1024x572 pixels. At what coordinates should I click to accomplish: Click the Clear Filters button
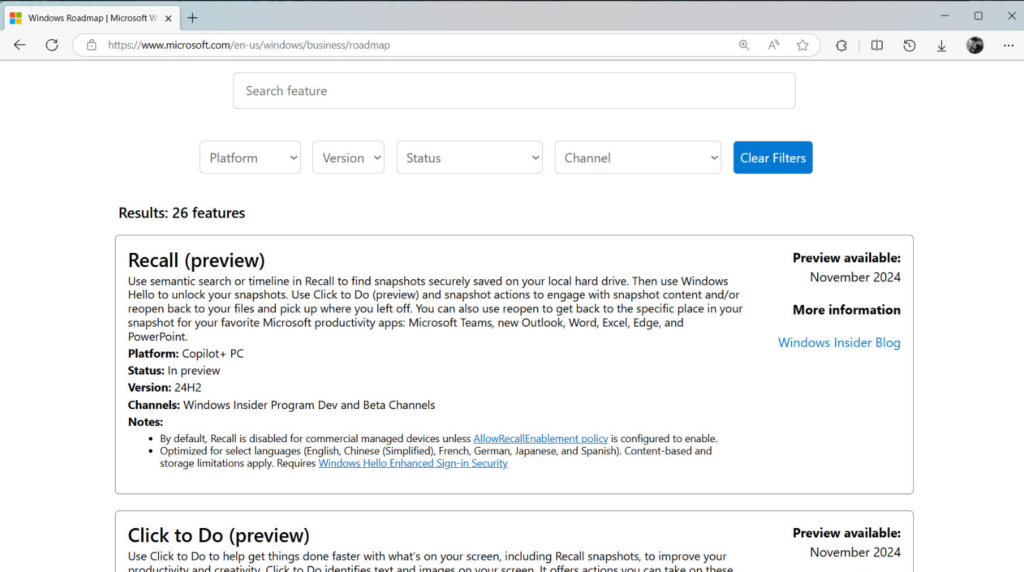tap(773, 157)
